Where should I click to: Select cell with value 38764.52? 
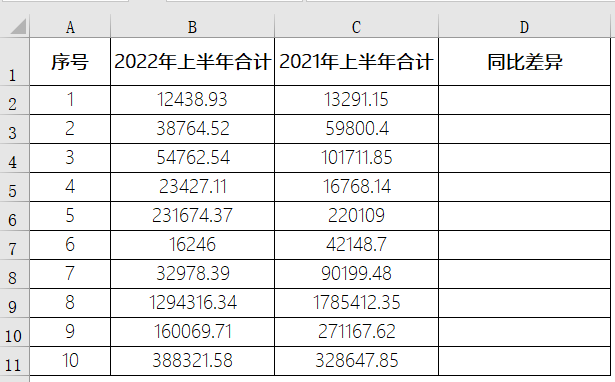click(192, 129)
